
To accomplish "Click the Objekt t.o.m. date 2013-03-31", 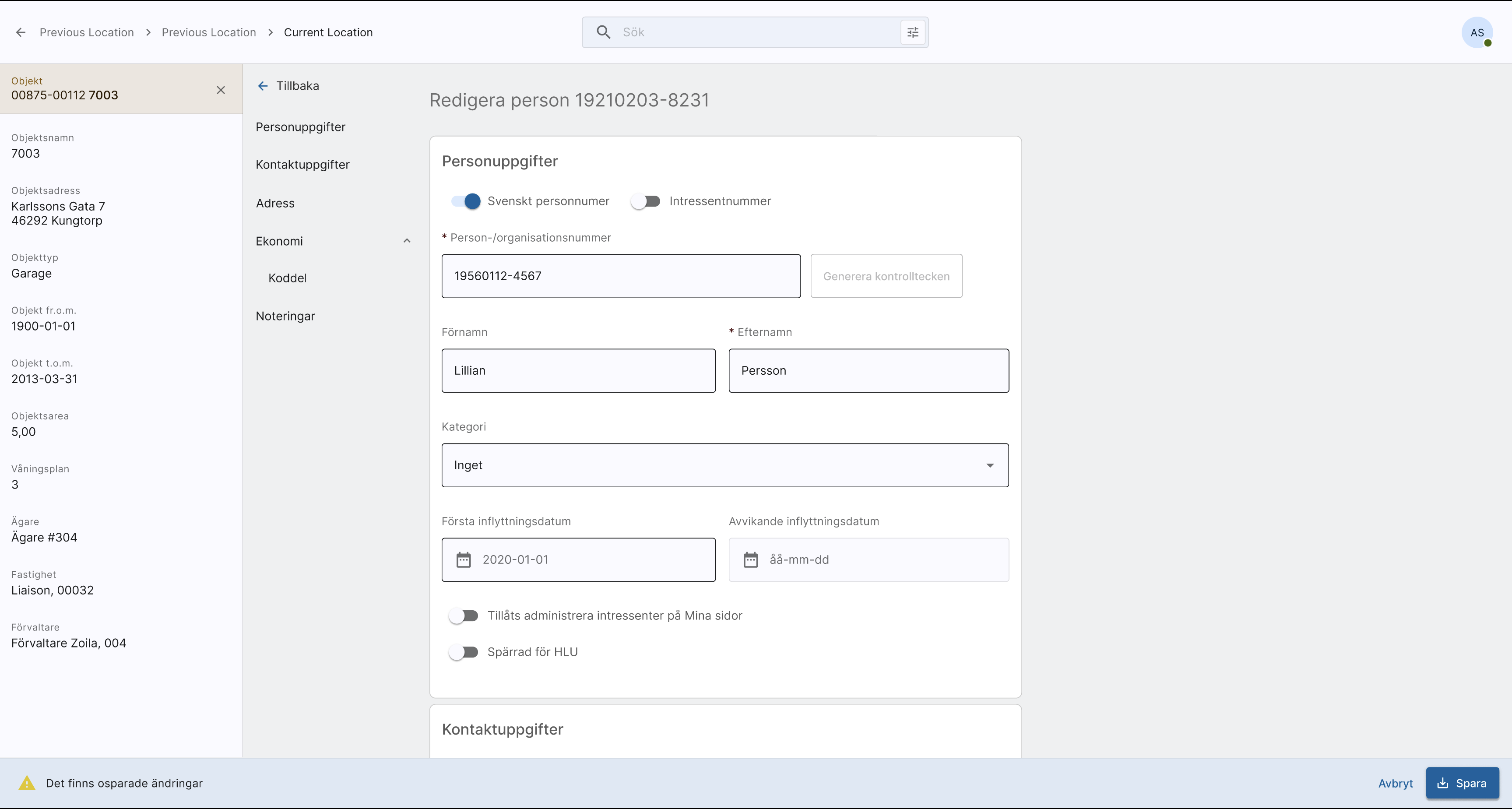I will (44, 379).
